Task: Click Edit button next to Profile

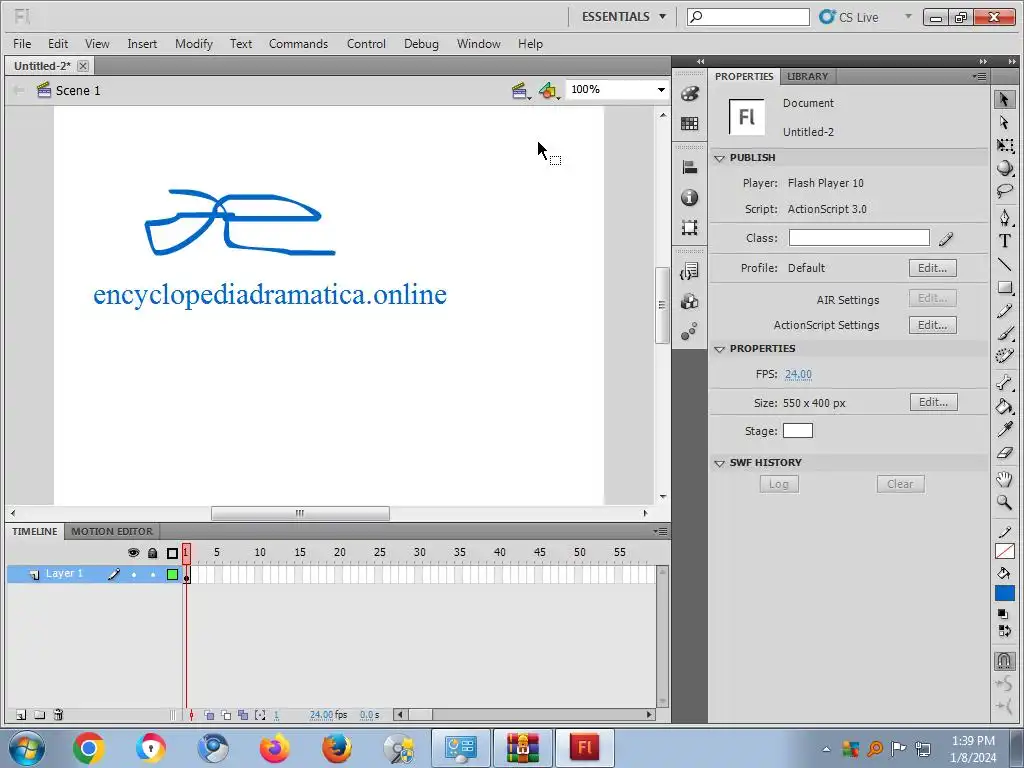Action: (933, 268)
